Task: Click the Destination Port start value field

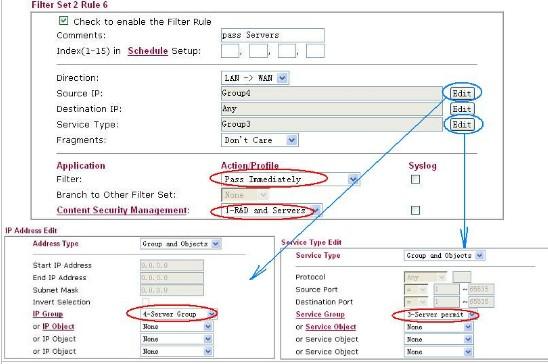Action: tap(446, 302)
